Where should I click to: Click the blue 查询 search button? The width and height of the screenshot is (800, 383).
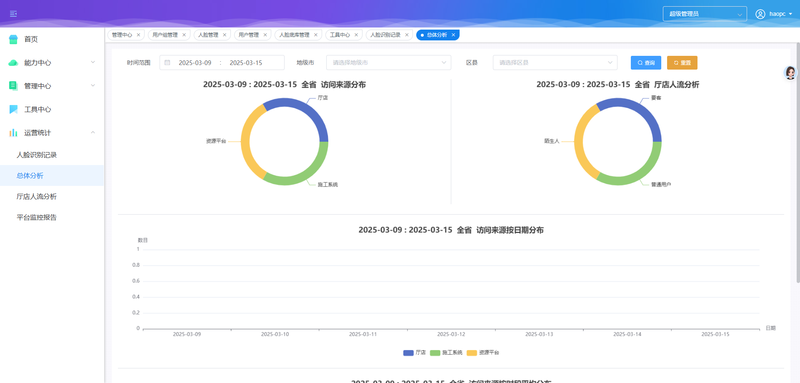(646, 63)
